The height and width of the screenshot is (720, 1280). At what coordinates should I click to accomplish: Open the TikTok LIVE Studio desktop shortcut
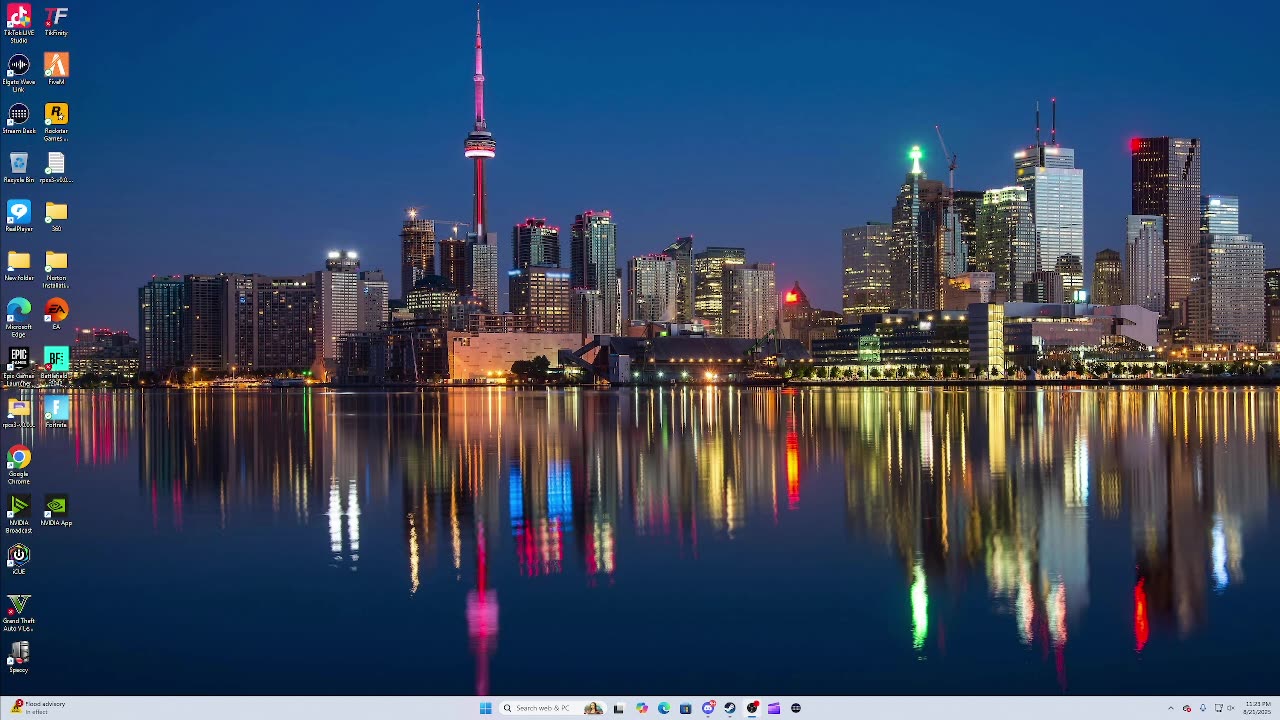click(x=19, y=23)
